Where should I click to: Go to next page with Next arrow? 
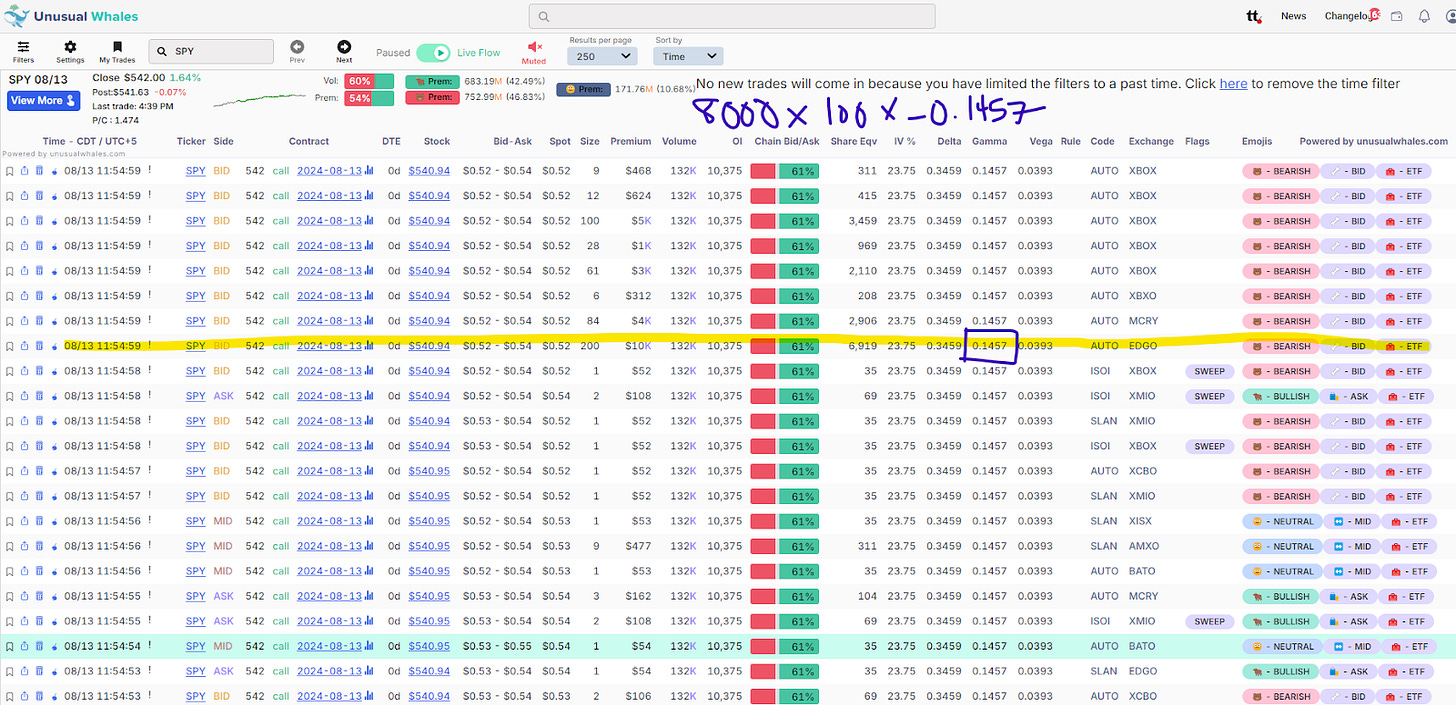pyautogui.click(x=344, y=47)
